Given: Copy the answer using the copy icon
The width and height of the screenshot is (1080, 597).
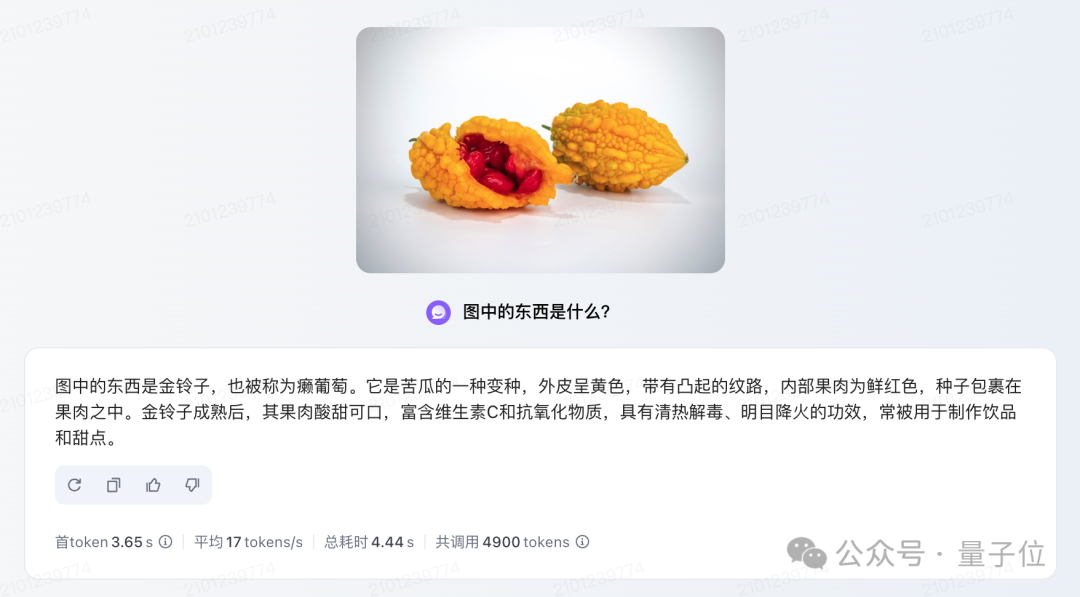Looking at the screenshot, I should click(114, 485).
